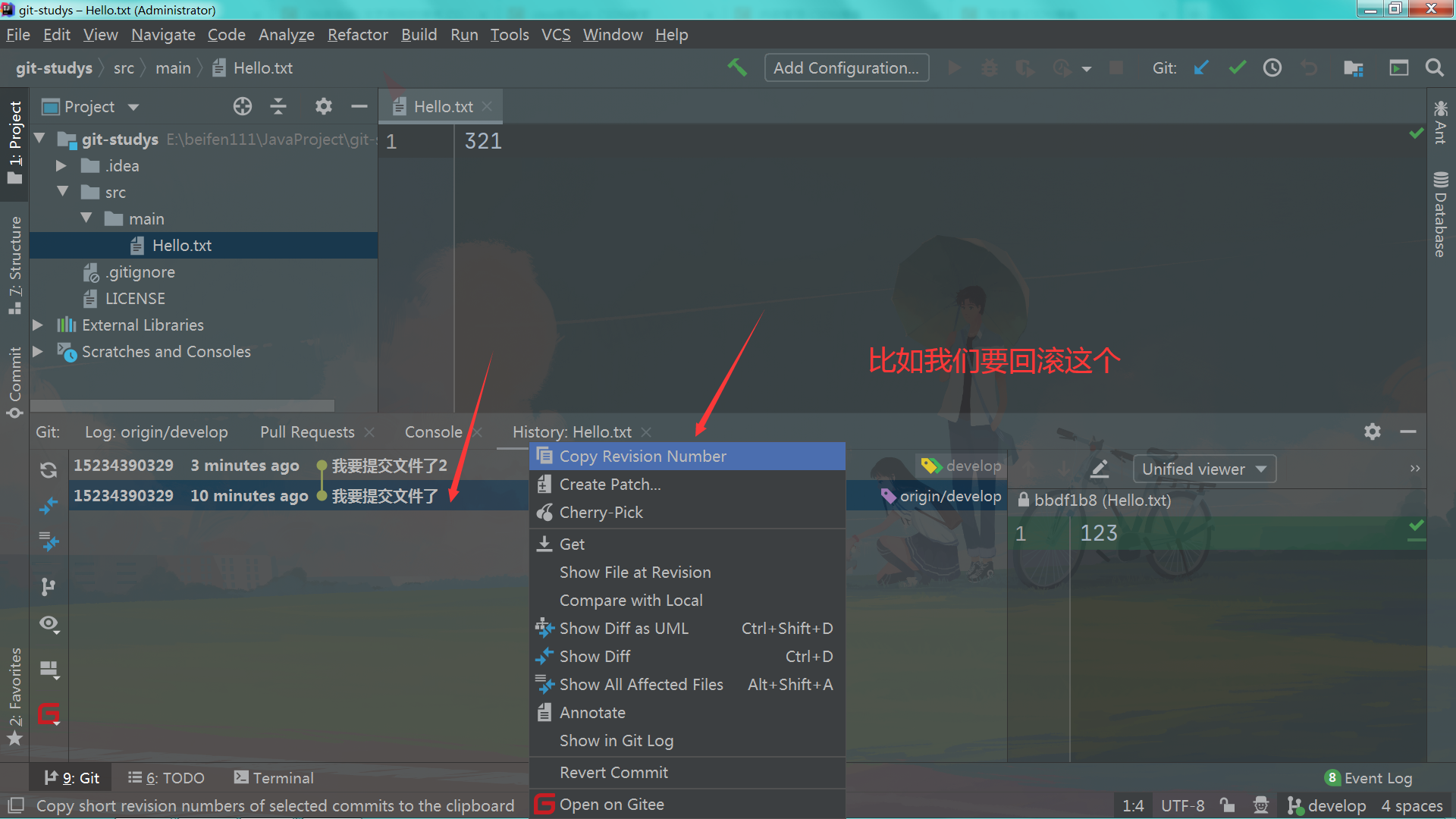Open the VCS menu
Viewport: 1456px width, 819px height.
coord(556,34)
